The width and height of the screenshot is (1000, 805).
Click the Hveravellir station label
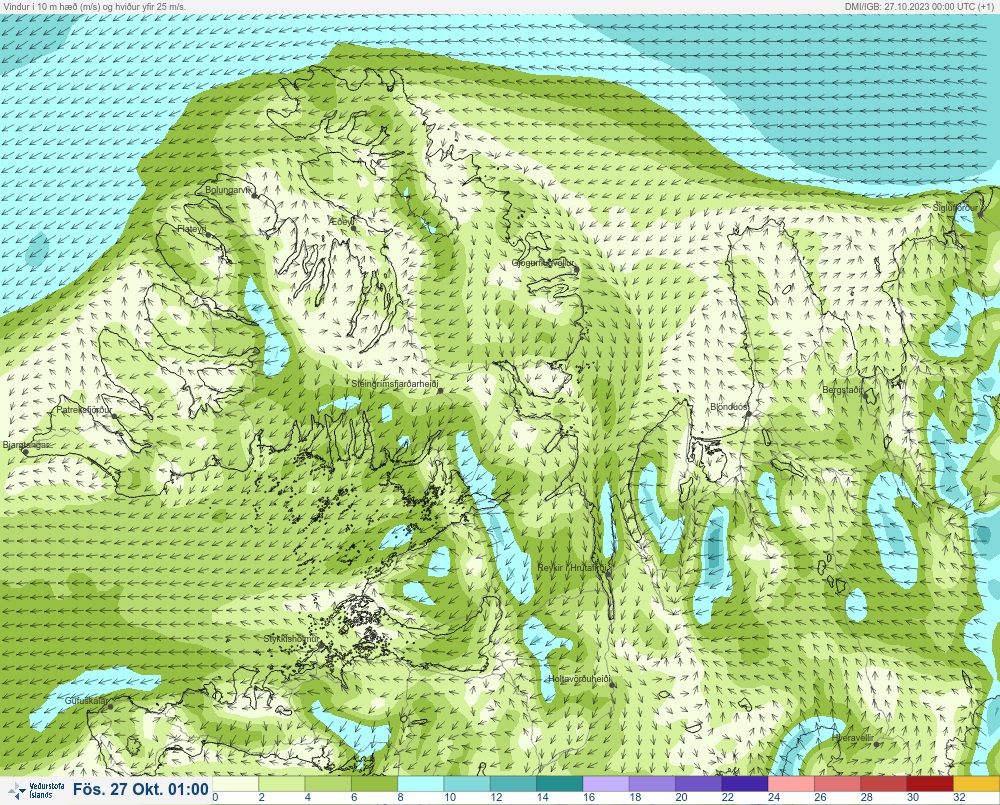[x=853, y=738]
